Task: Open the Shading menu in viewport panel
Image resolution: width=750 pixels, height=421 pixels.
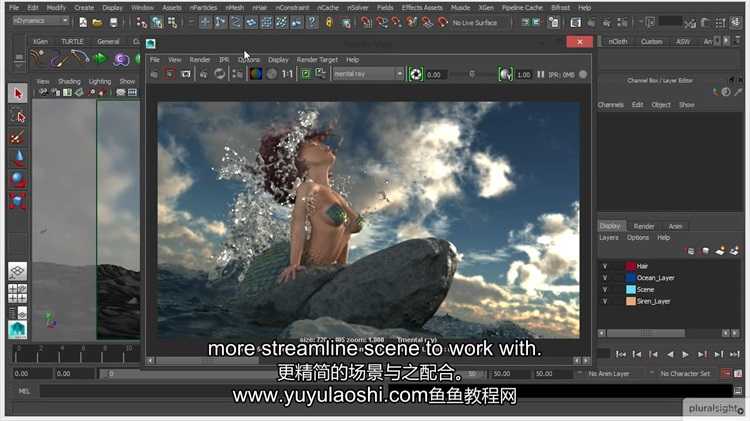Action: (x=69, y=81)
